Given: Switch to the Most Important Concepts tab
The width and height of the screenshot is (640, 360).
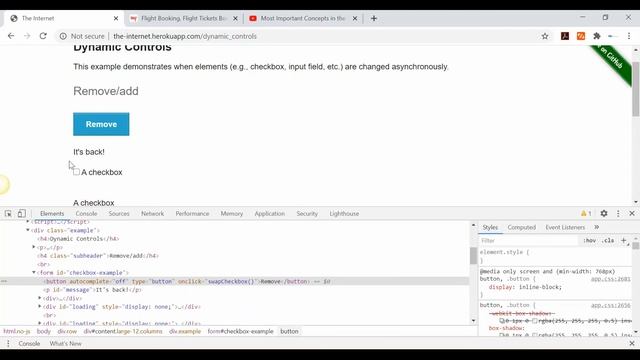Looking at the screenshot, I should 303,18.
